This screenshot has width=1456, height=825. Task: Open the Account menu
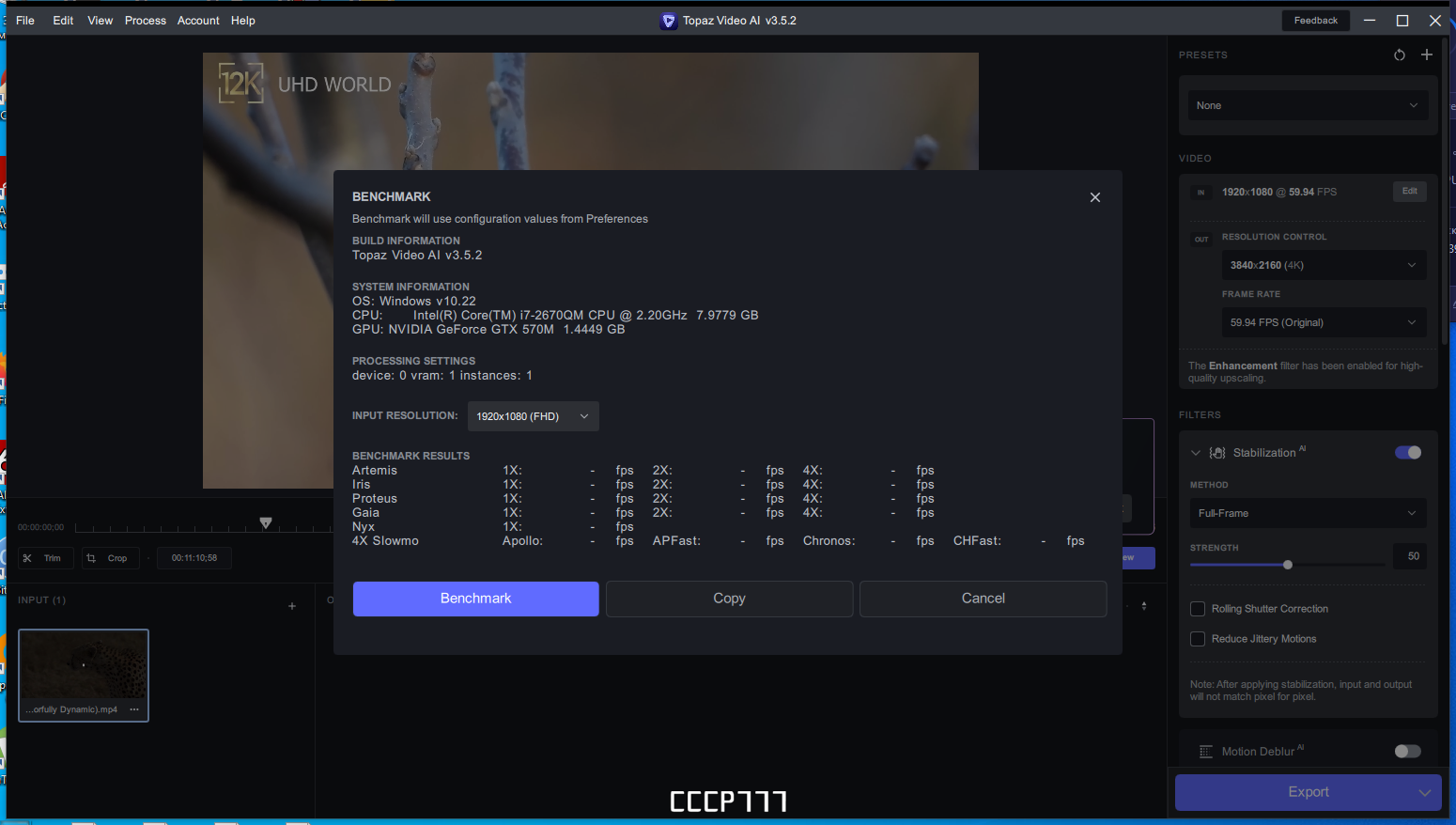coord(198,21)
